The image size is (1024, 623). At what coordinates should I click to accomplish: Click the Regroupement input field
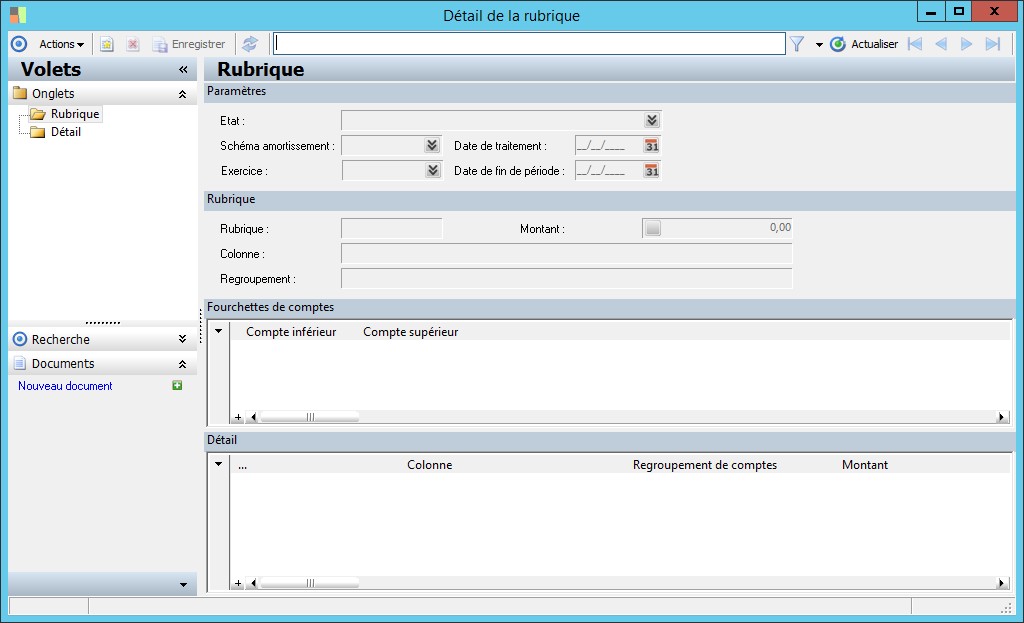[x=567, y=278]
